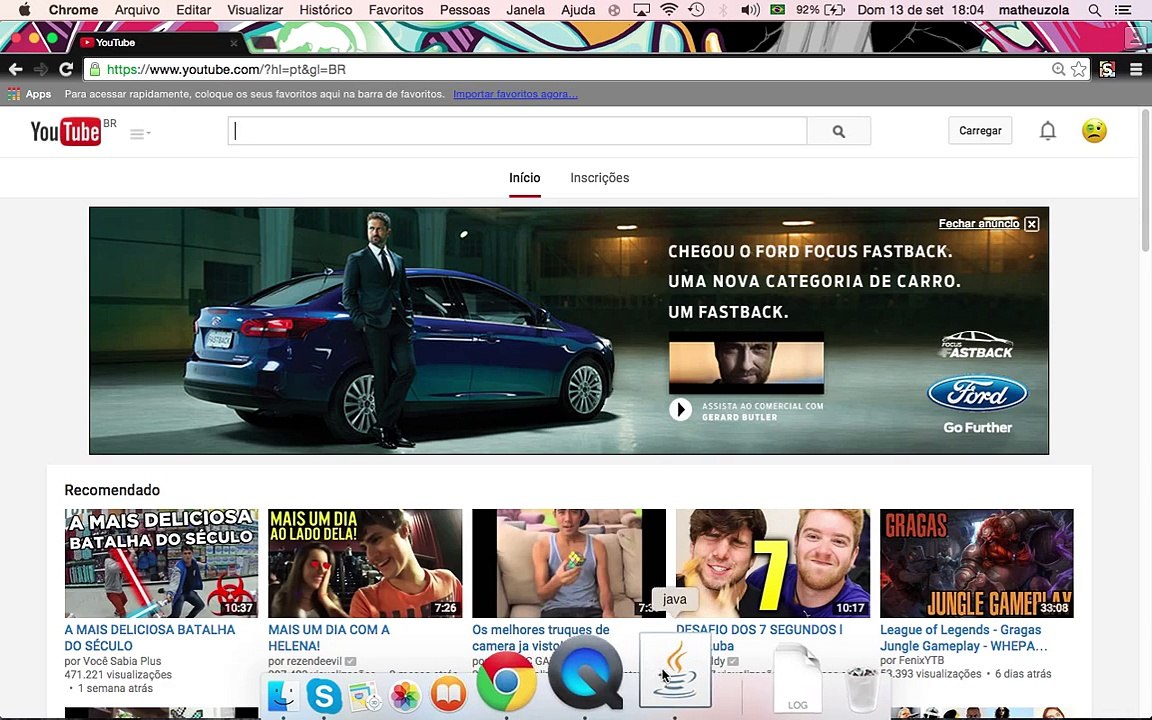The width and height of the screenshot is (1152, 720).
Task: Open the Chrome hamburger menu
Action: 1136,69
